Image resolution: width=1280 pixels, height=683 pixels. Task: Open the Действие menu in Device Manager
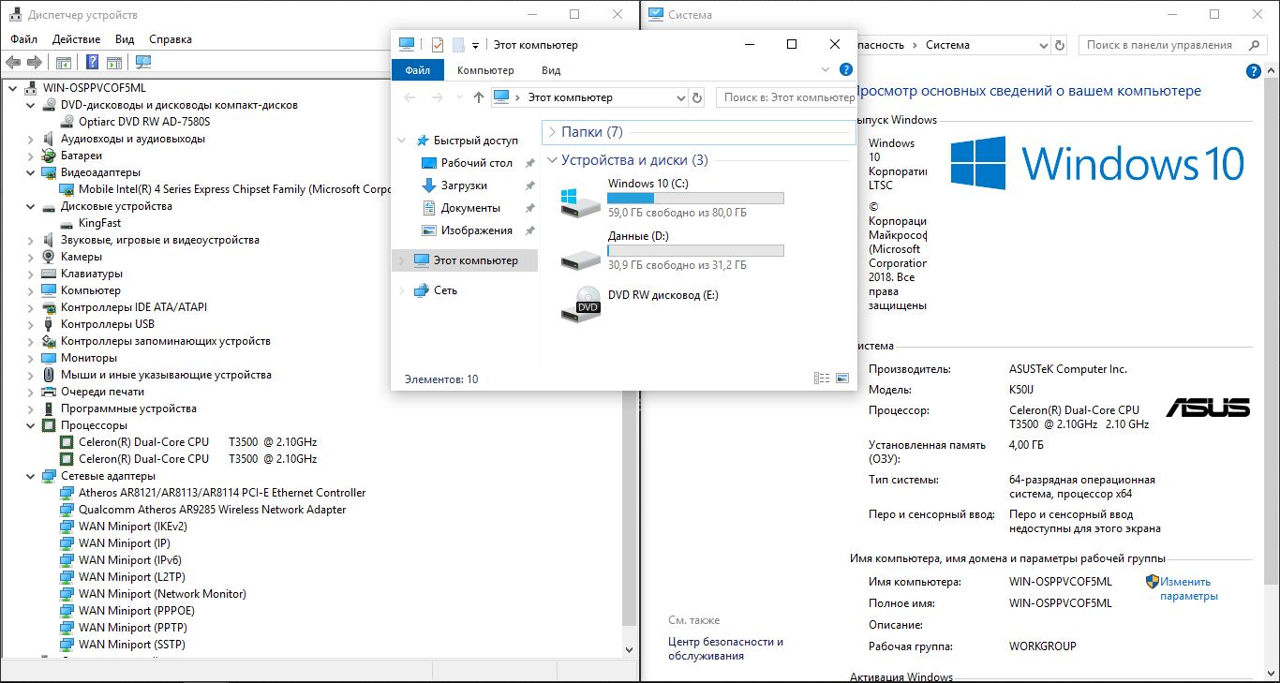[76, 39]
